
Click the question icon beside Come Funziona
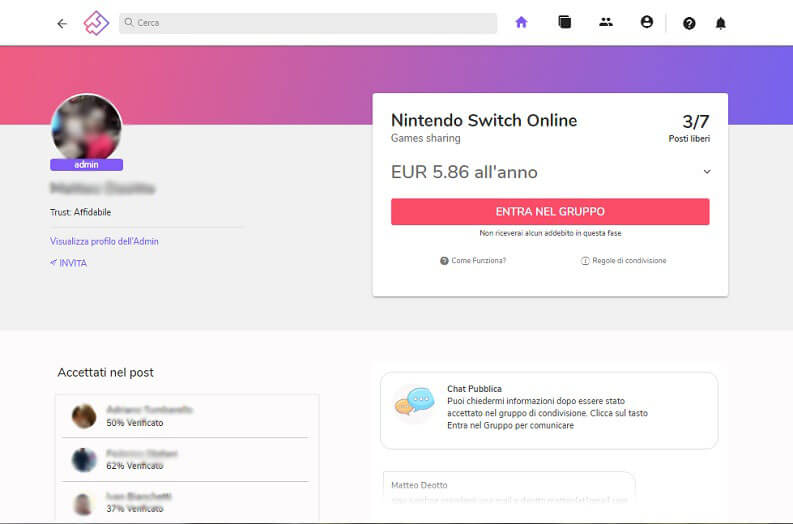(444, 261)
